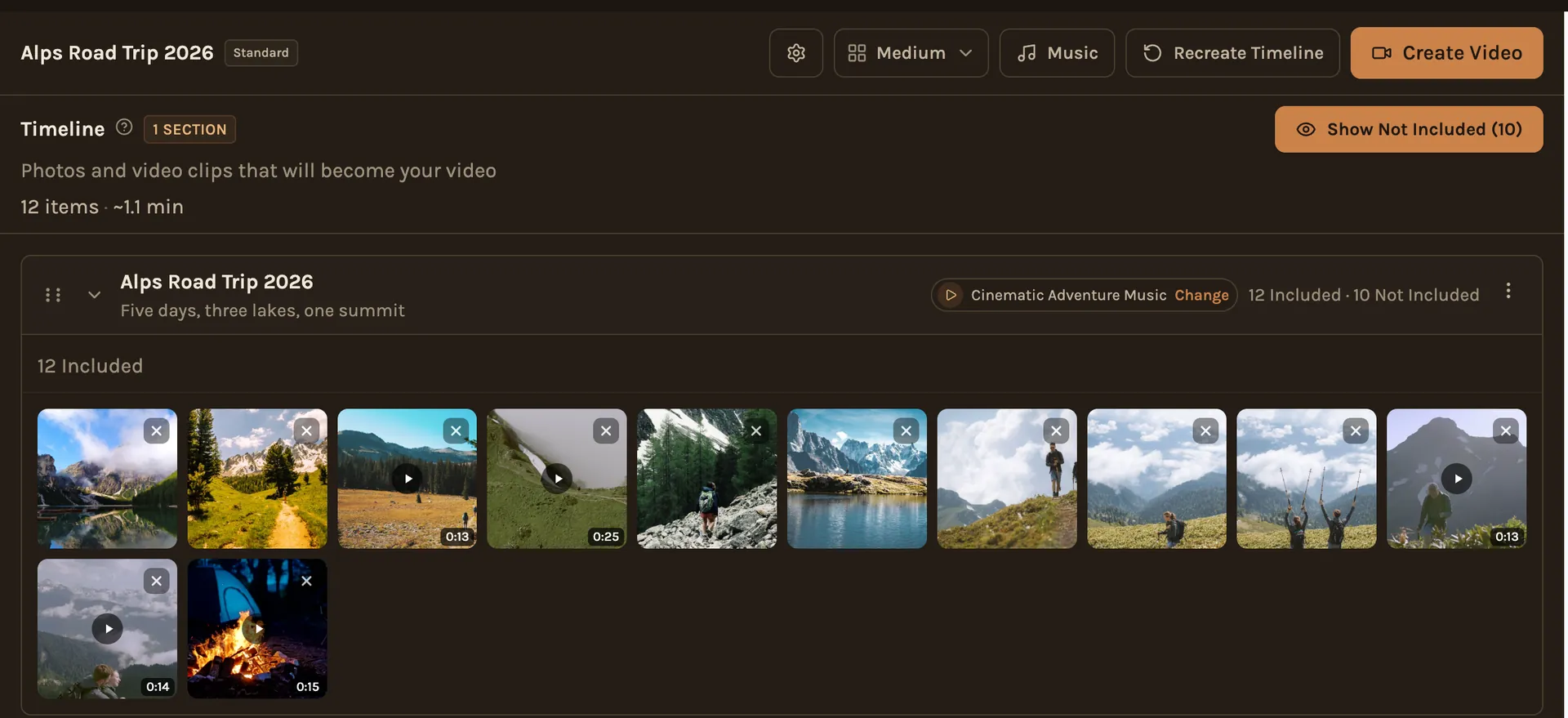
Task: Remove the hiker with backpack in meadow photo
Action: coord(1205,430)
